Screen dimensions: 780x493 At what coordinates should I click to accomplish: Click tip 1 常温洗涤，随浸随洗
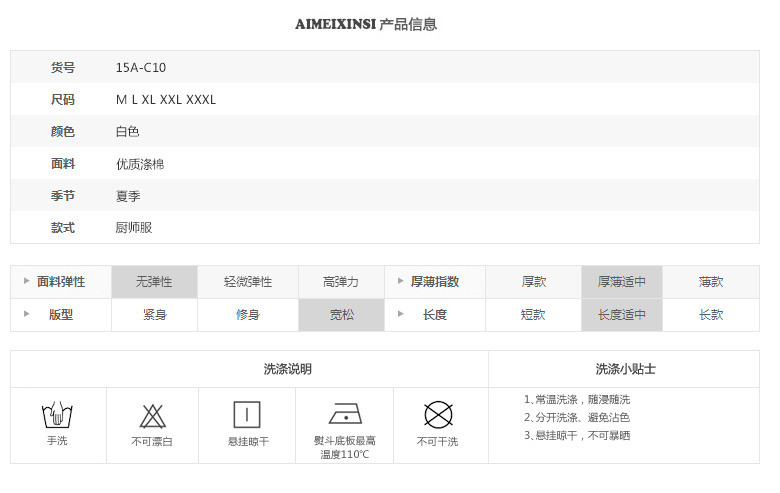tap(577, 399)
